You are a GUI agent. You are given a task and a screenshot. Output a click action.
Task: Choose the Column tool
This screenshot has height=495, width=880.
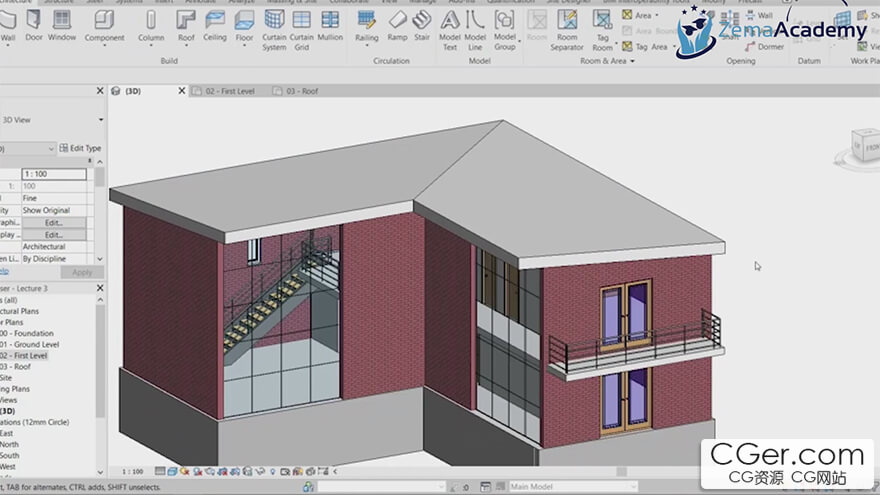pos(151,24)
